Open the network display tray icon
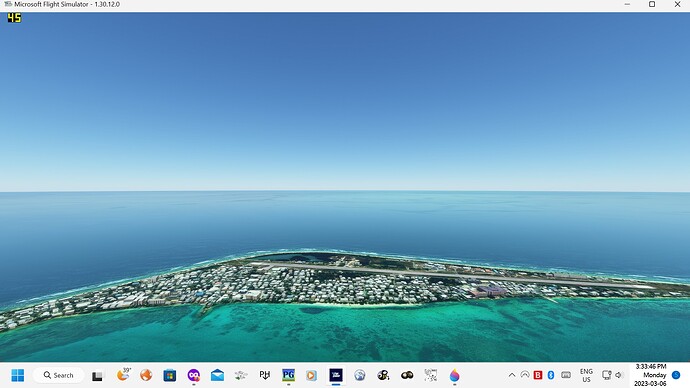Image resolution: width=690 pixels, height=388 pixels. (x=607, y=375)
